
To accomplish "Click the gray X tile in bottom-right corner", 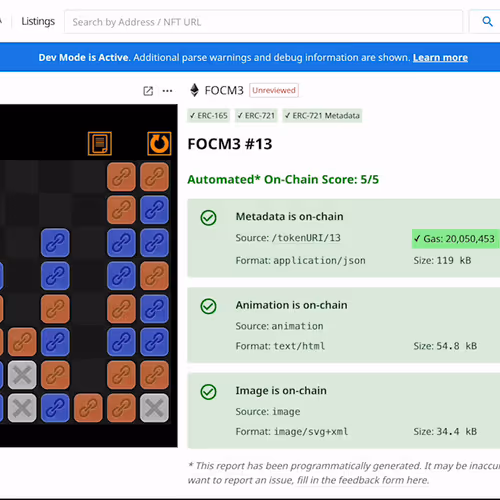I will 154,408.
